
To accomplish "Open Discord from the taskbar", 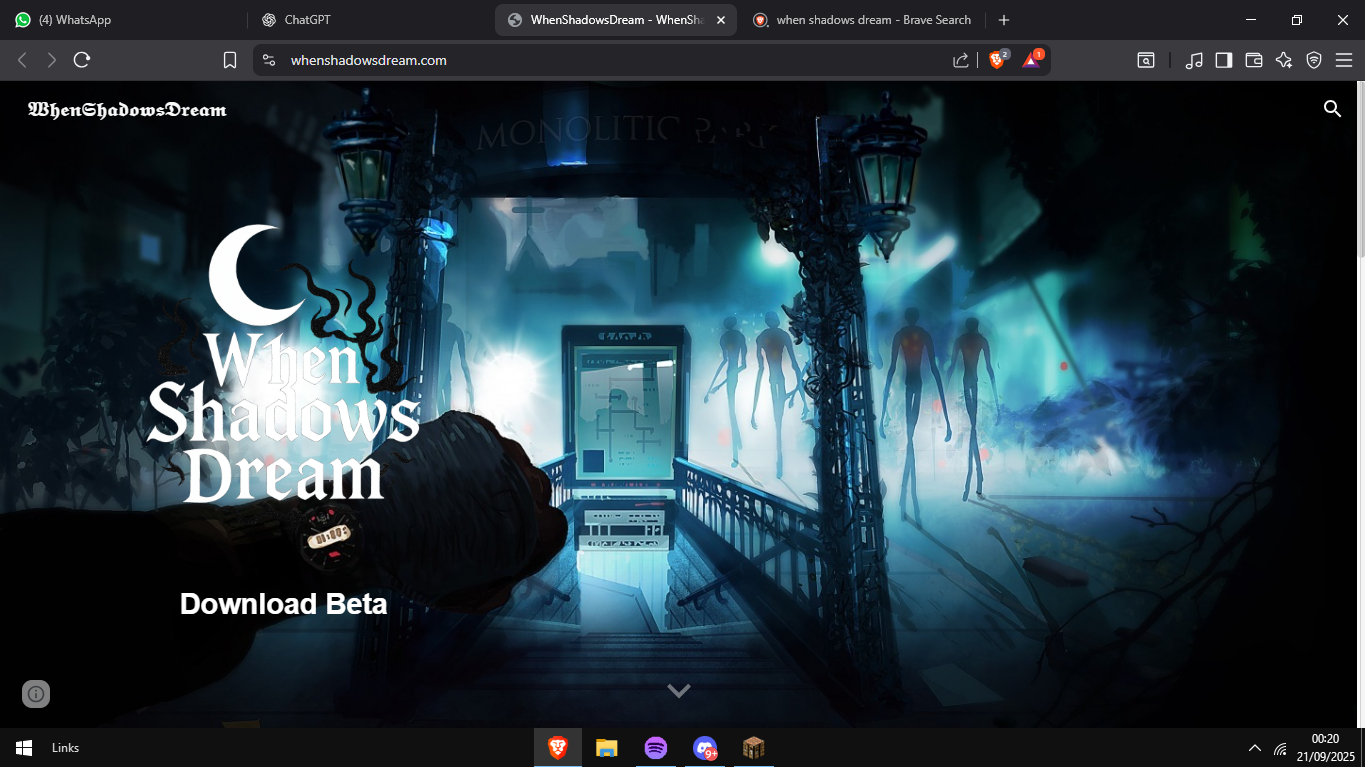I will [705, 748].
